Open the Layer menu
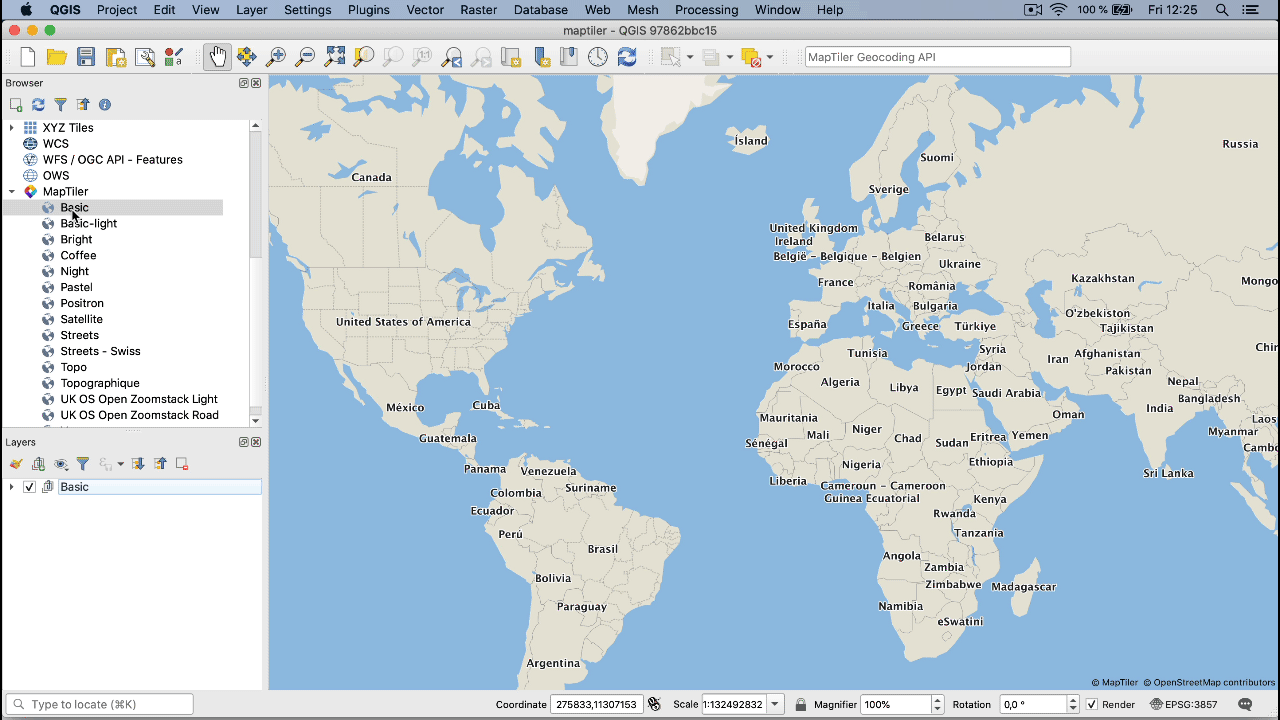 pyautogui.click(x=251, y=10)
